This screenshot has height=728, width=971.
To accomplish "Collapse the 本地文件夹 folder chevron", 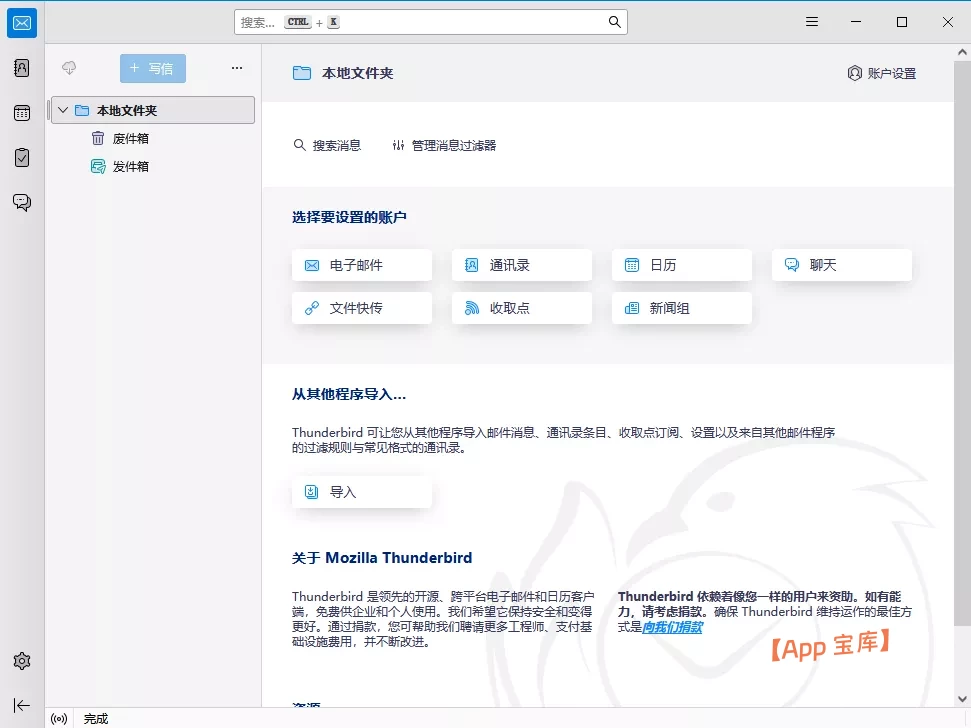I will coord(62,110).
